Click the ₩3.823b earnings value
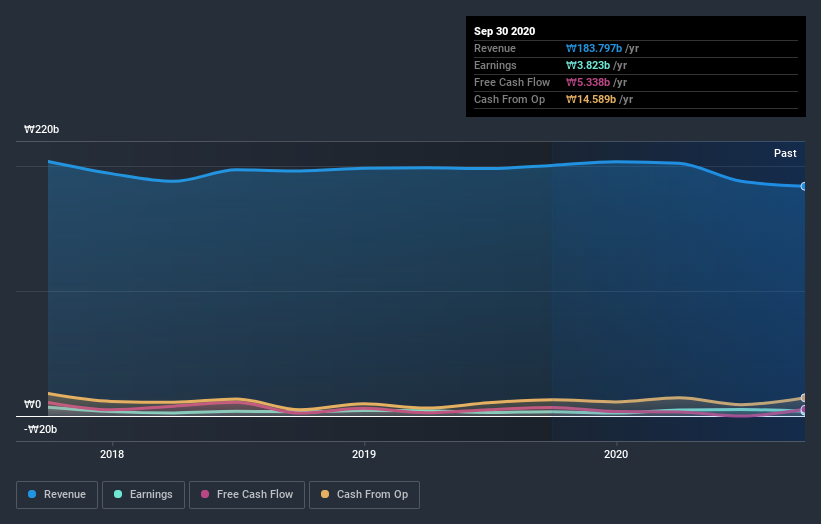This screenshot has height=524, width=821. [x=587, y=65]
